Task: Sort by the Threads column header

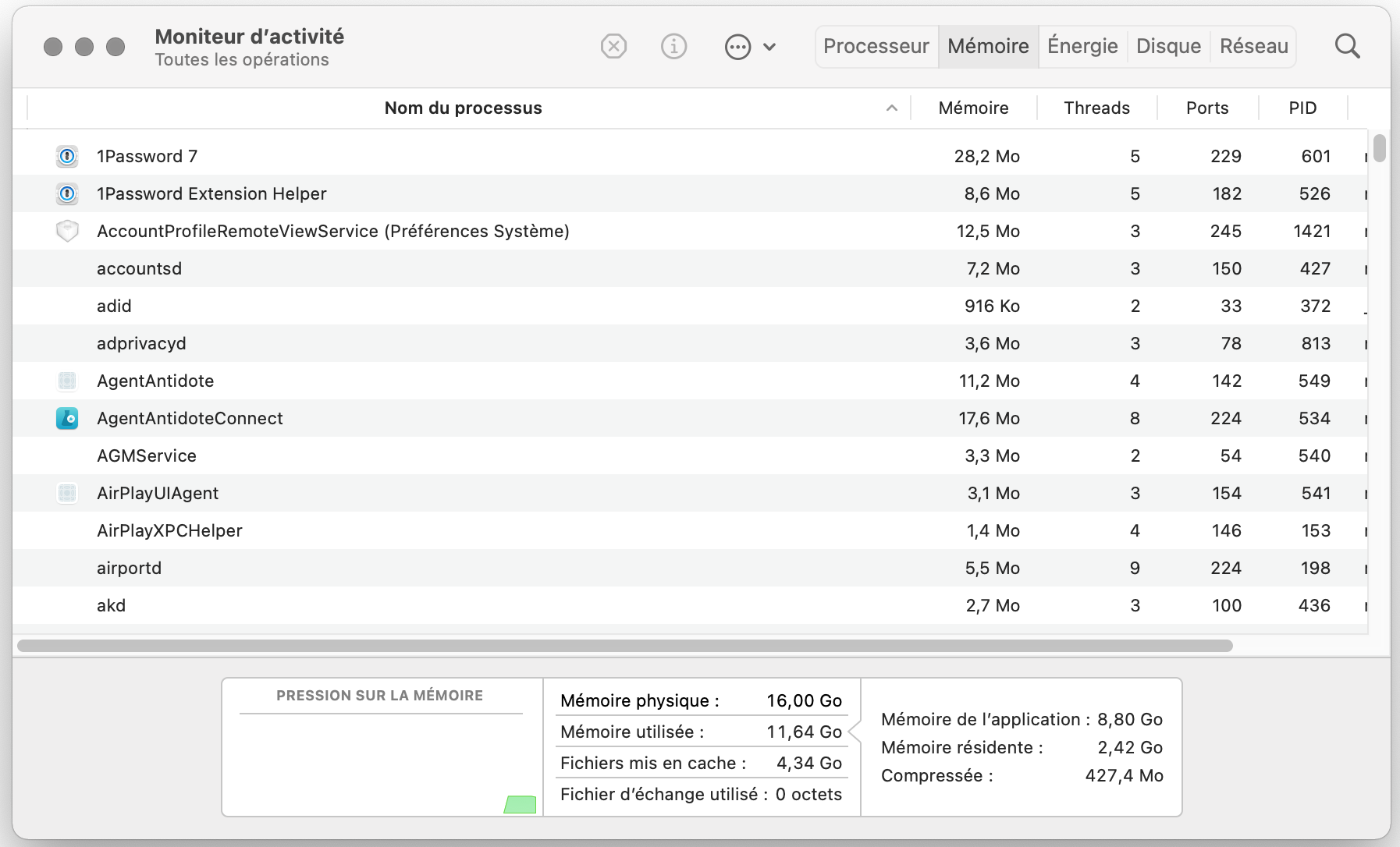Action: [1096, 108]
